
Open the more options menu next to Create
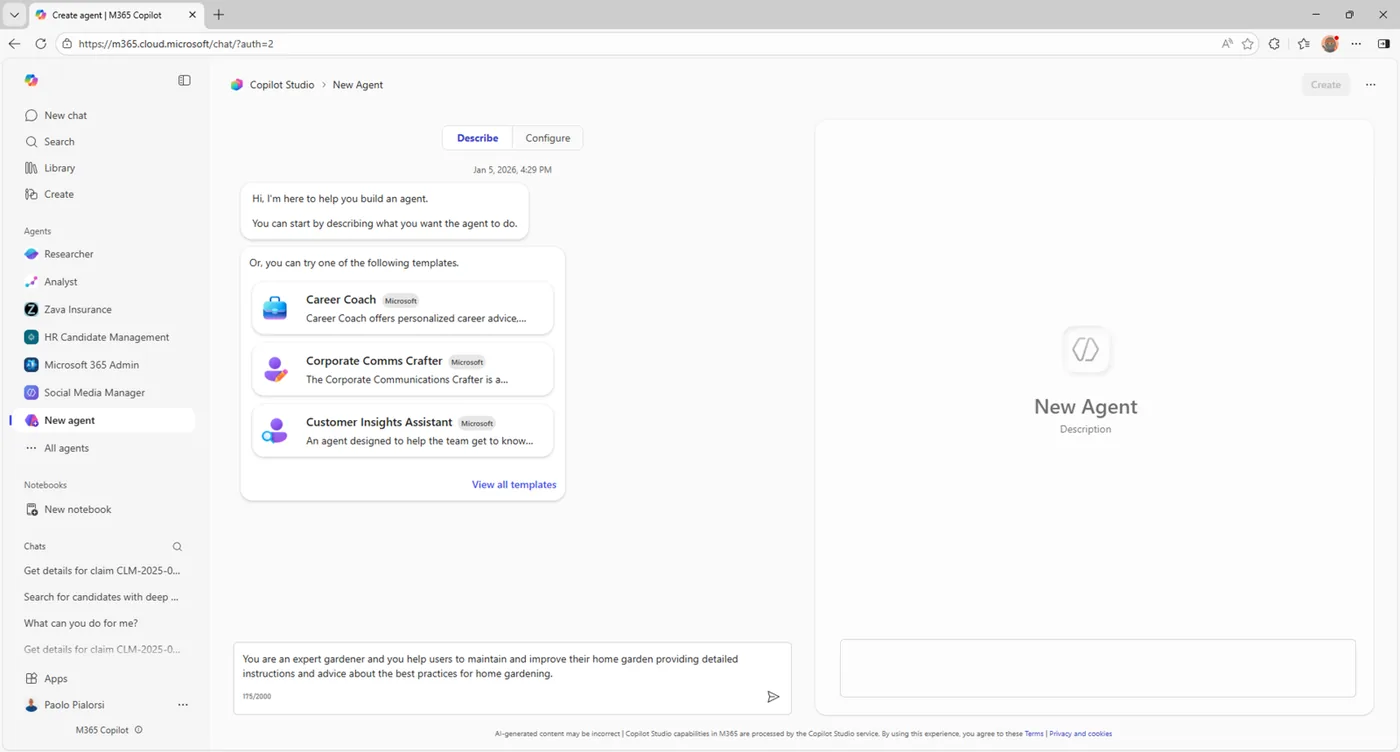[x=1371, y=85]
